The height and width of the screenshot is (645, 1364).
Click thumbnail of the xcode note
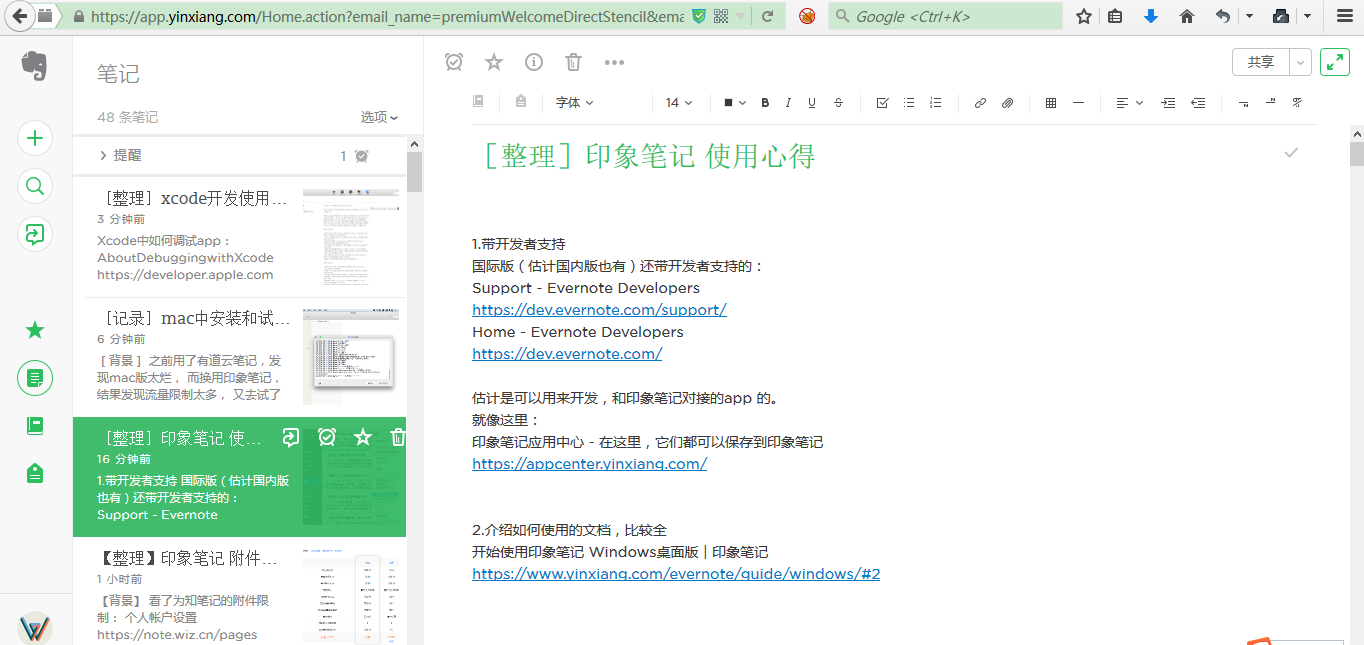(x=351, y=237)
